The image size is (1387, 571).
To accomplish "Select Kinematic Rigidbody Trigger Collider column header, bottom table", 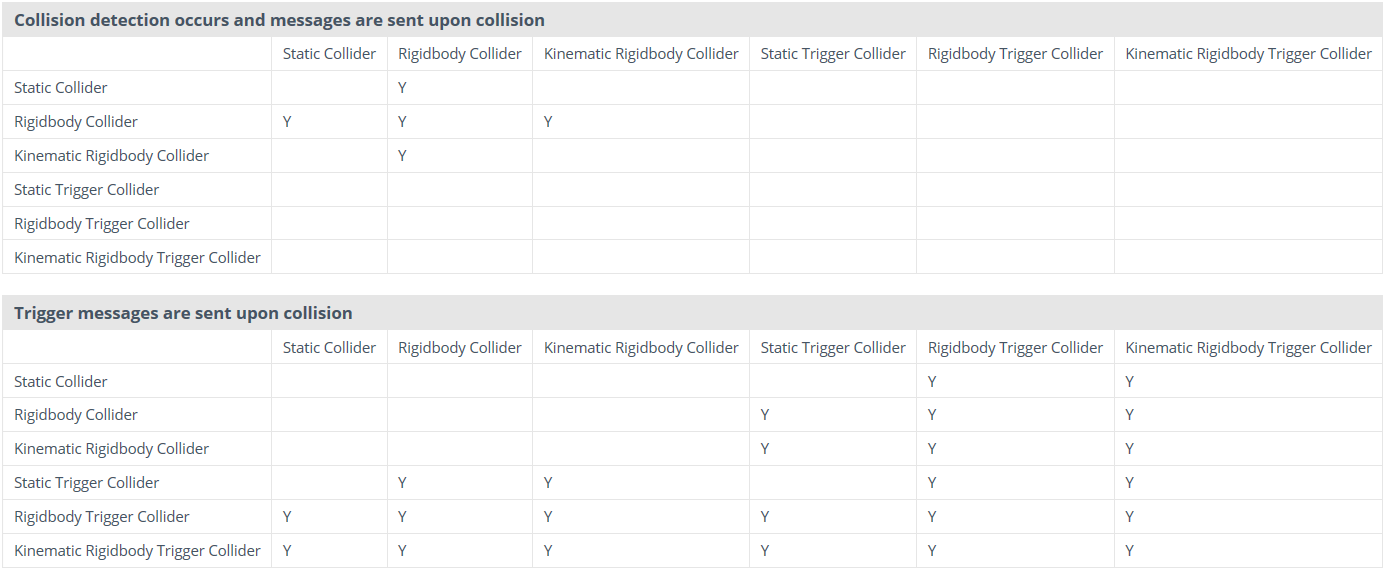I will pos(1248,348).
